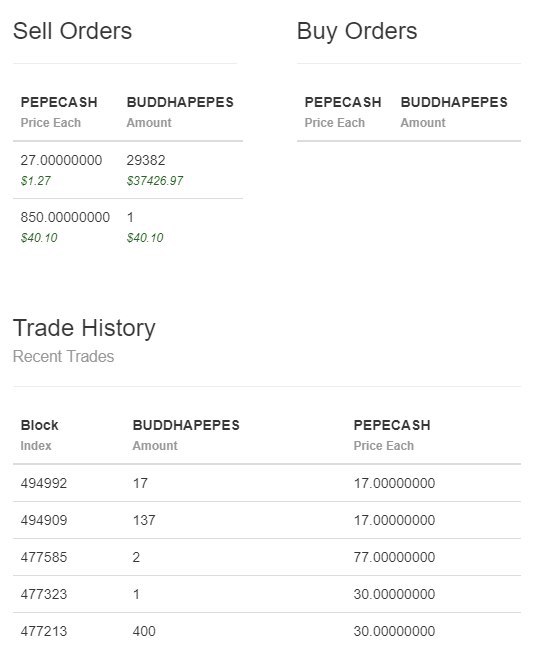
Task: Select the 27.00000000 sell order price
Action: point(61,160)
